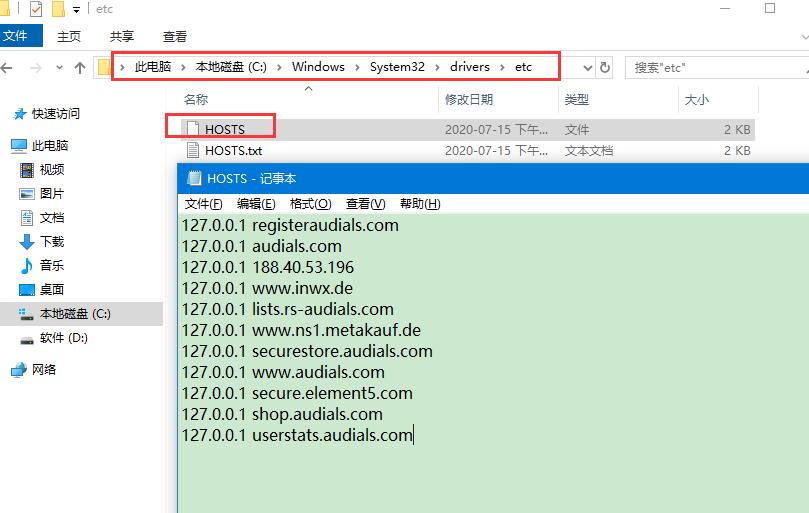Image resolution: width=809 pixels, height=513 pixels.
Task: Click line 127.0.0.1 www.ns1.metakauf.de
Action: pos(301,330)
